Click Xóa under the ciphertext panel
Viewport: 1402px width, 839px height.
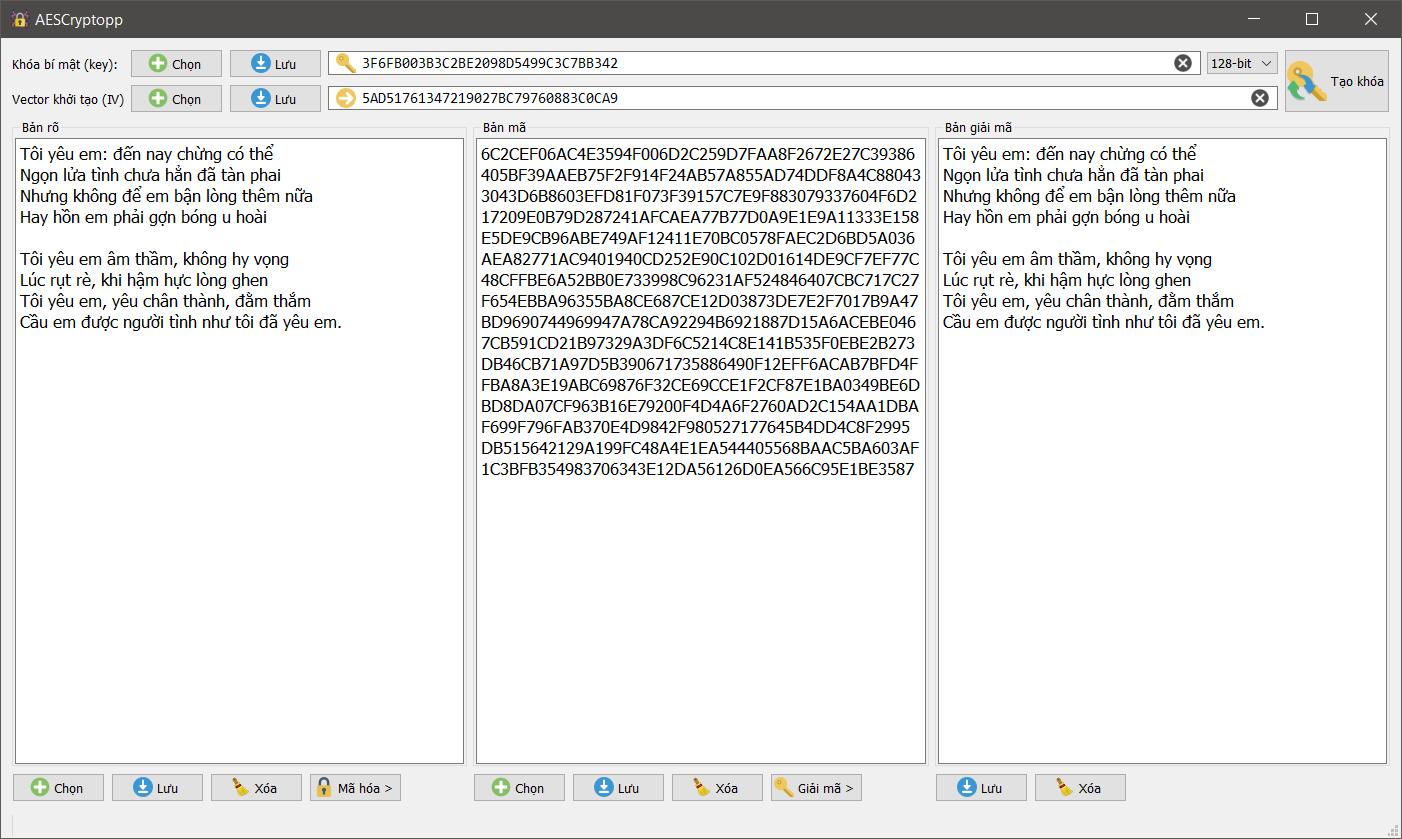(717, 788)
